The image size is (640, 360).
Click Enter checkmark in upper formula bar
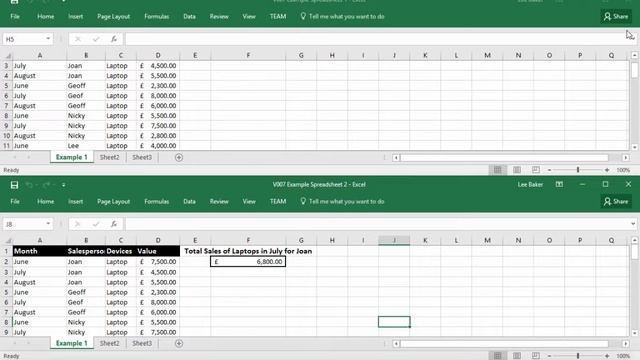(x=96, y=39)
